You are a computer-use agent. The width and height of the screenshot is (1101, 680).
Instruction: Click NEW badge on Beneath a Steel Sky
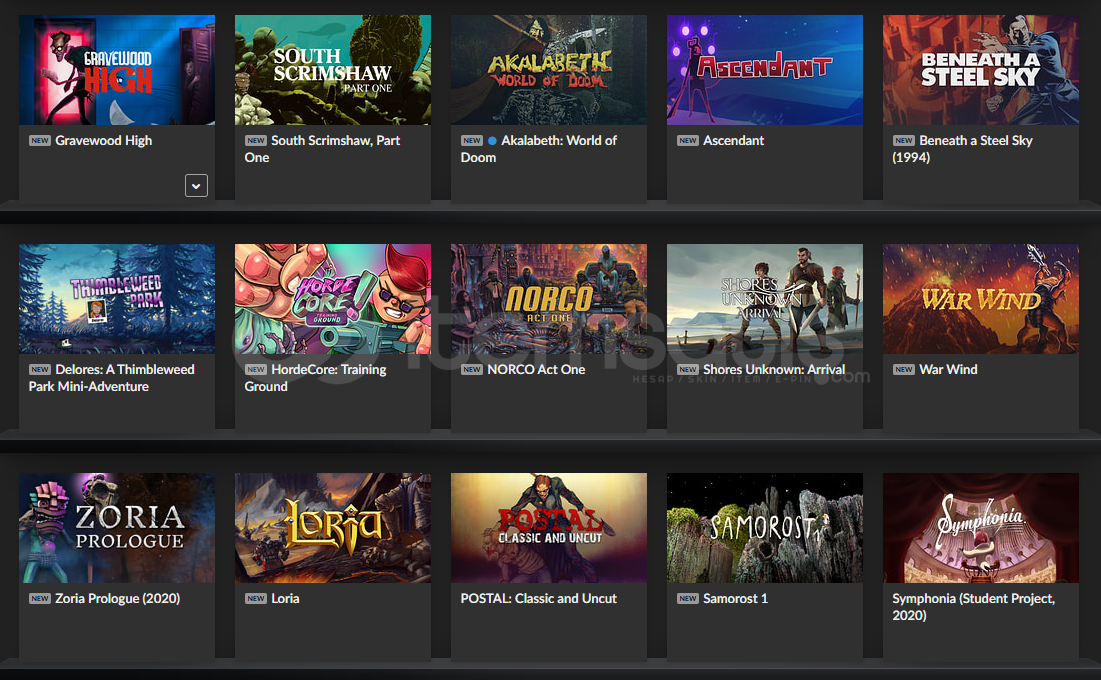(904, 140)
